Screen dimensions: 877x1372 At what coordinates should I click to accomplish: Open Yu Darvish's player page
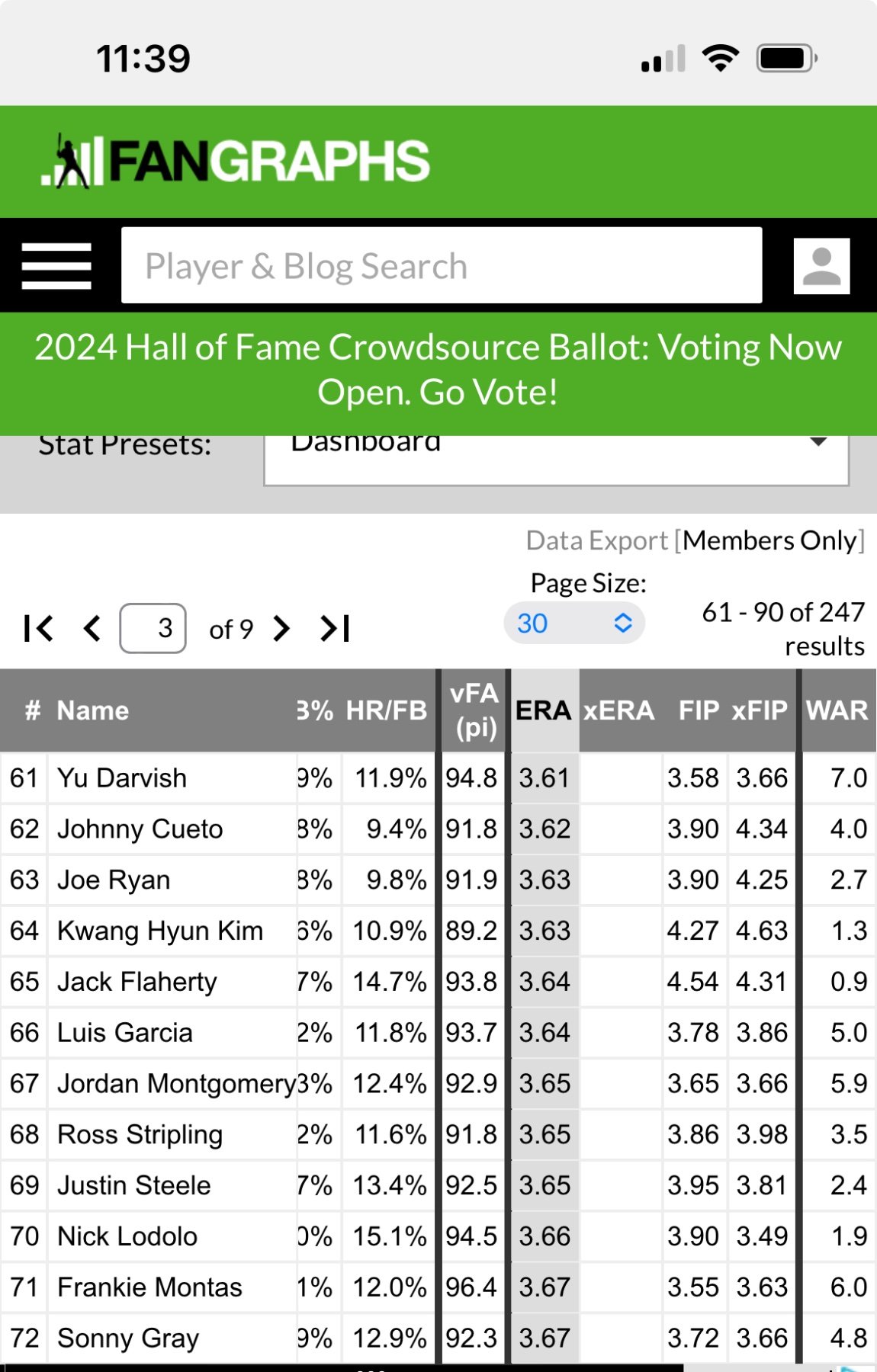click(x=122, y=778)
